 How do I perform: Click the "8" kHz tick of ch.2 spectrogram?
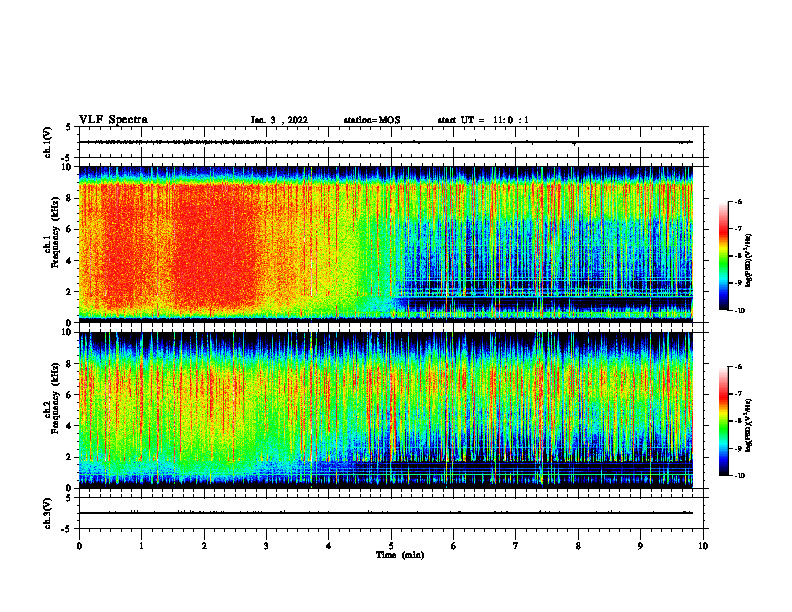tap(70, 364)
